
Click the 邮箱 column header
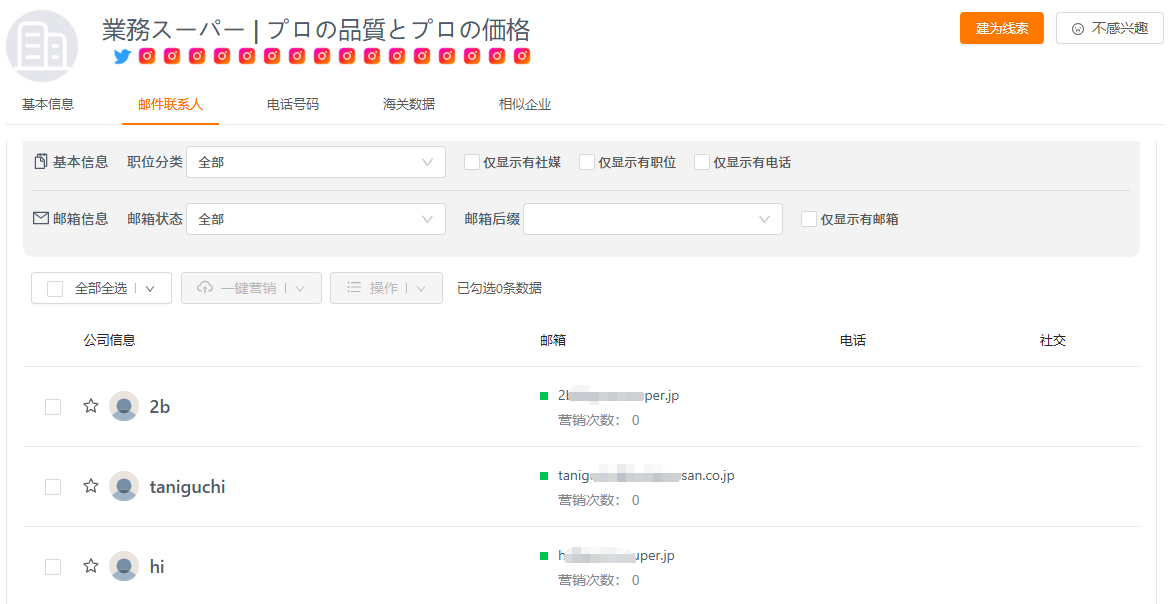point(553,341)
